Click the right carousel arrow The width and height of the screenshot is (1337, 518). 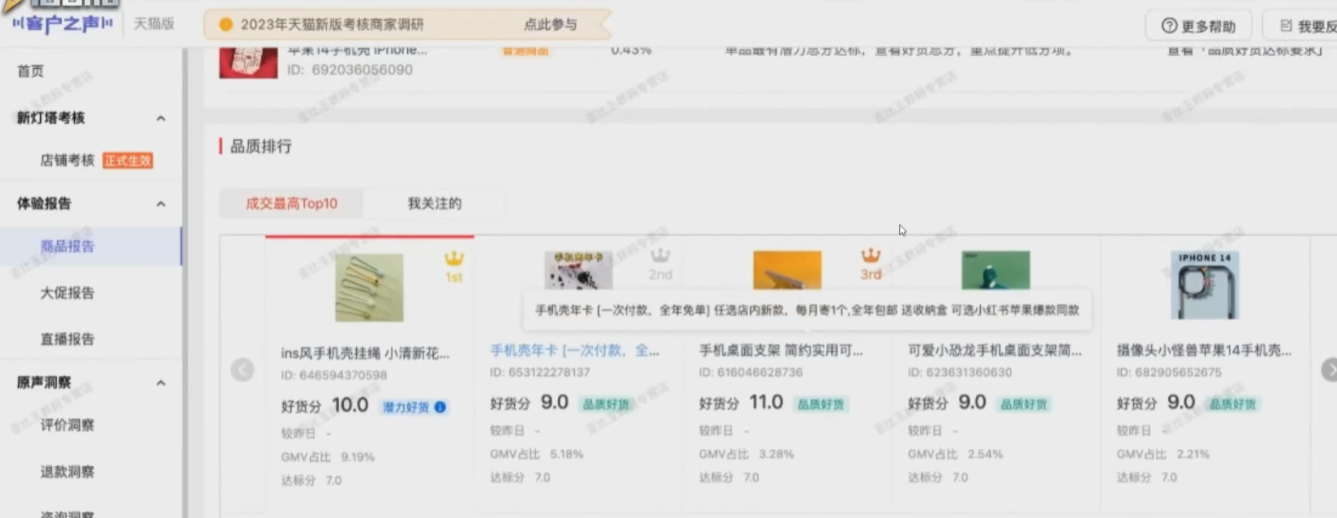coord(1328,370)
